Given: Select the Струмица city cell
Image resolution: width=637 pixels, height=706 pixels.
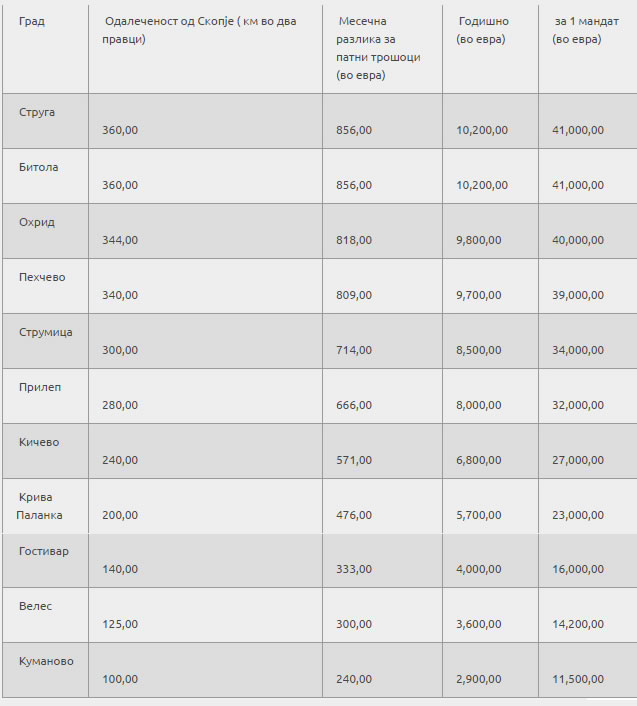Looking at the screenshot, I should [46, 332].
